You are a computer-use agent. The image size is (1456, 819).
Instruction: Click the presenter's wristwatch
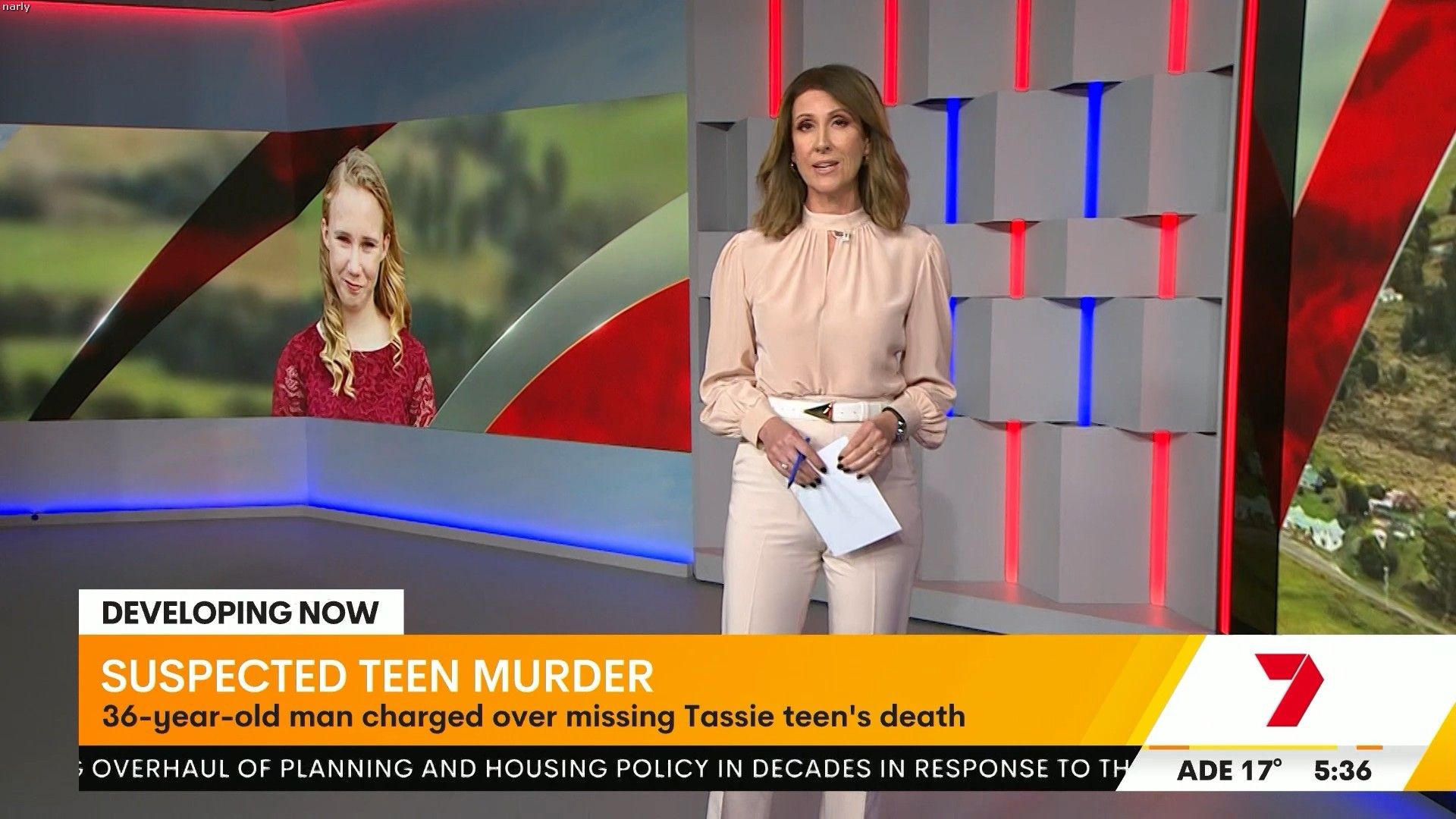click(899, 426)
